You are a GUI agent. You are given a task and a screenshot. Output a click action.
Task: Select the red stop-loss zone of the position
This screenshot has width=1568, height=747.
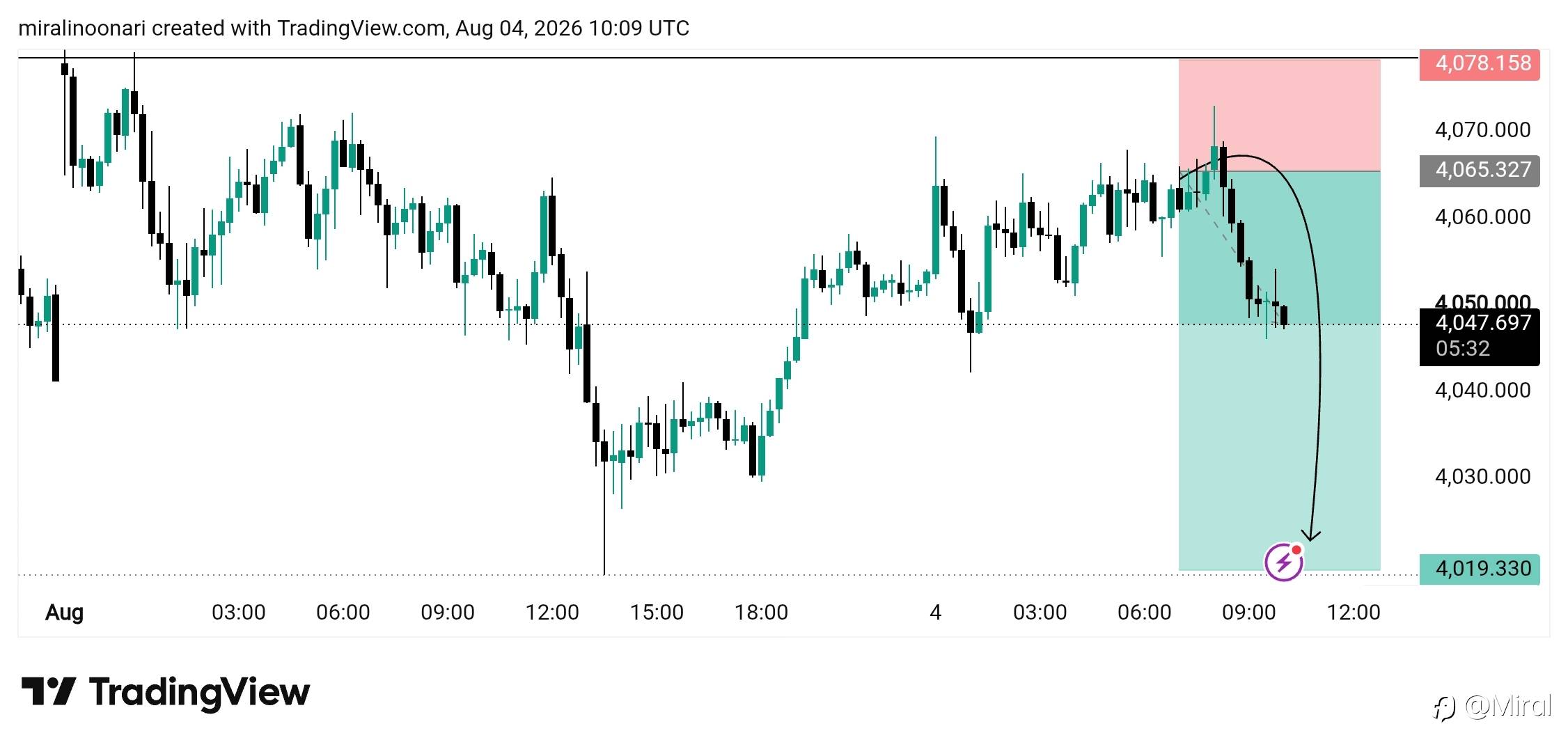1279,116
